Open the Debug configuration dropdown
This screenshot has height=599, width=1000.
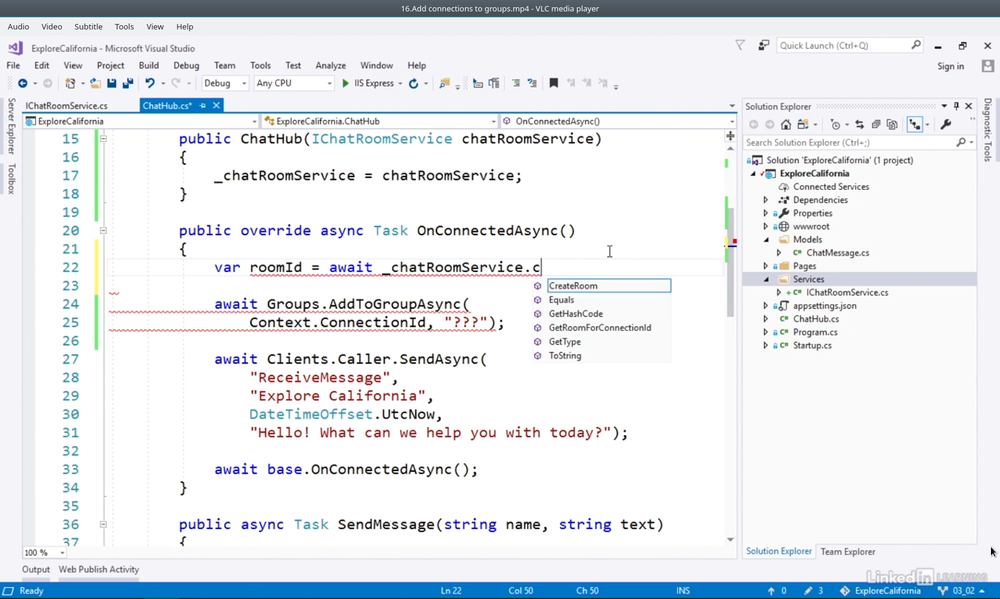pos(225,84)
